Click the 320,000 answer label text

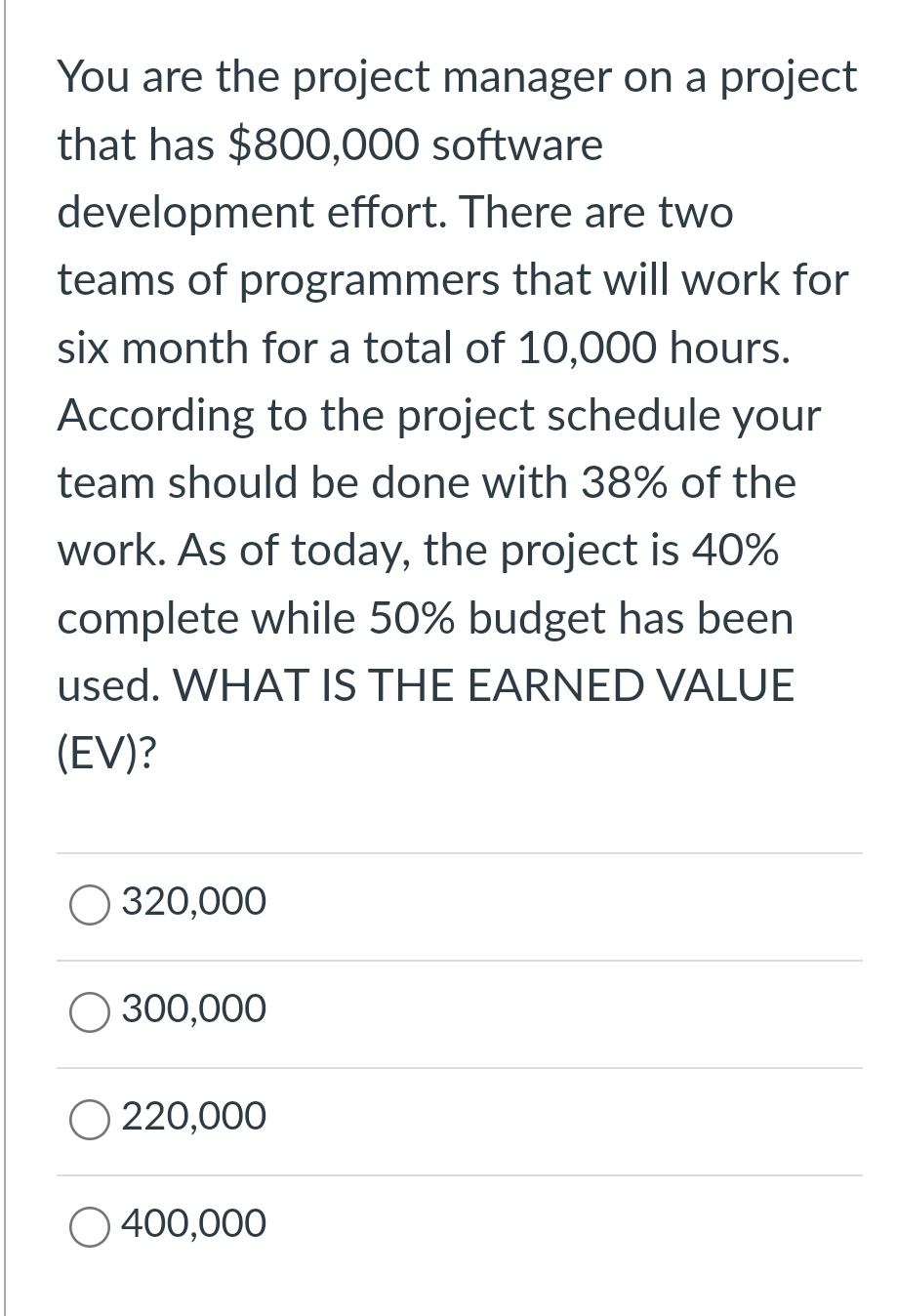(192, 901)
